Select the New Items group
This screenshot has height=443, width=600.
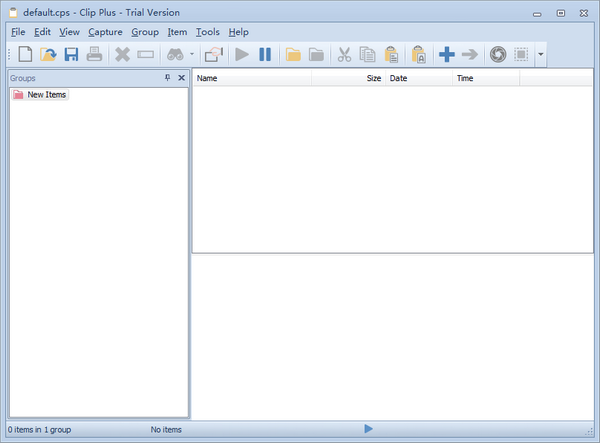pyautogui.click(x=46, y=95)
